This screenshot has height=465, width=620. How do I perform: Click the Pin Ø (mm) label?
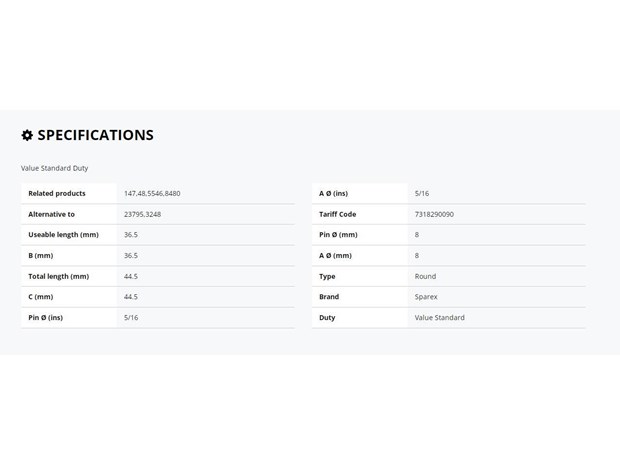click(x=338, y=235)
